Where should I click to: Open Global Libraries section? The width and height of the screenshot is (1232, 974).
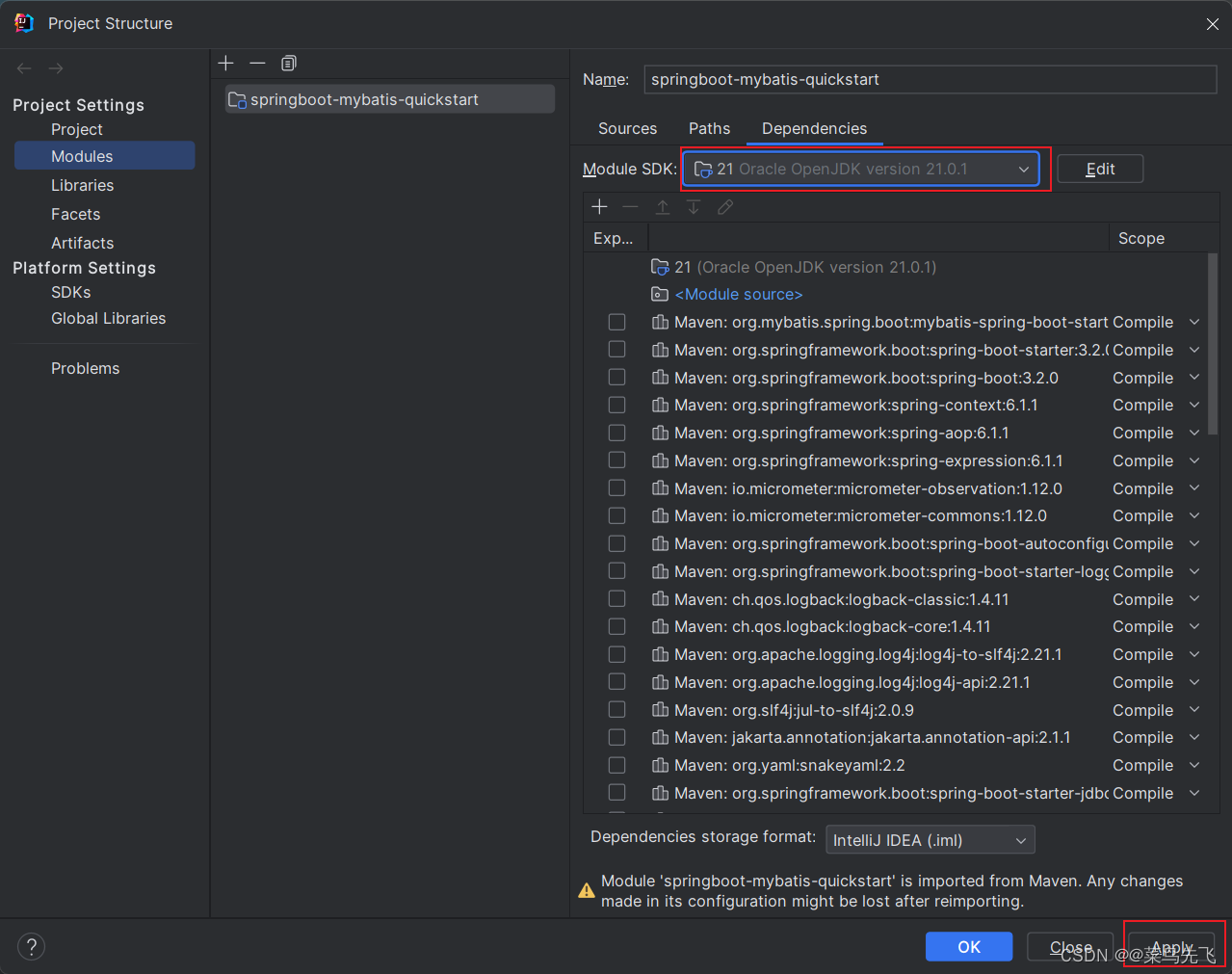[x=108, y=318]
